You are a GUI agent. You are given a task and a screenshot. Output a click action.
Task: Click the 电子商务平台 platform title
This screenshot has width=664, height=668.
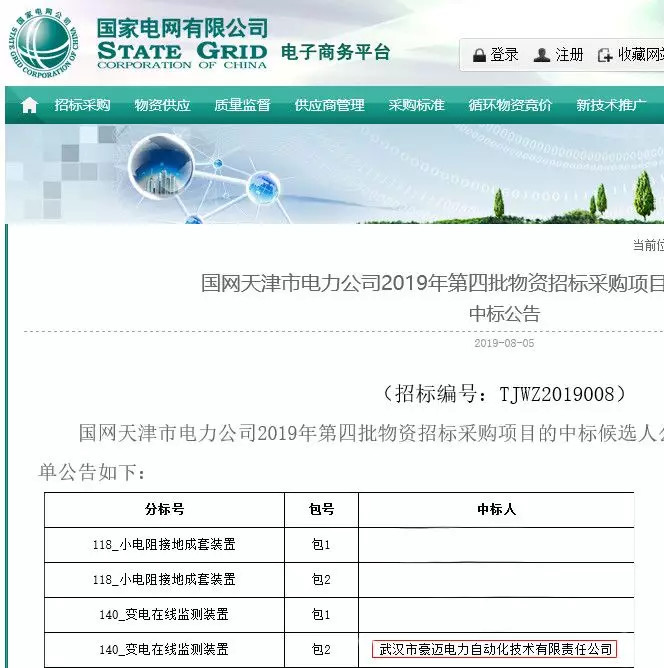click(335, 52)
